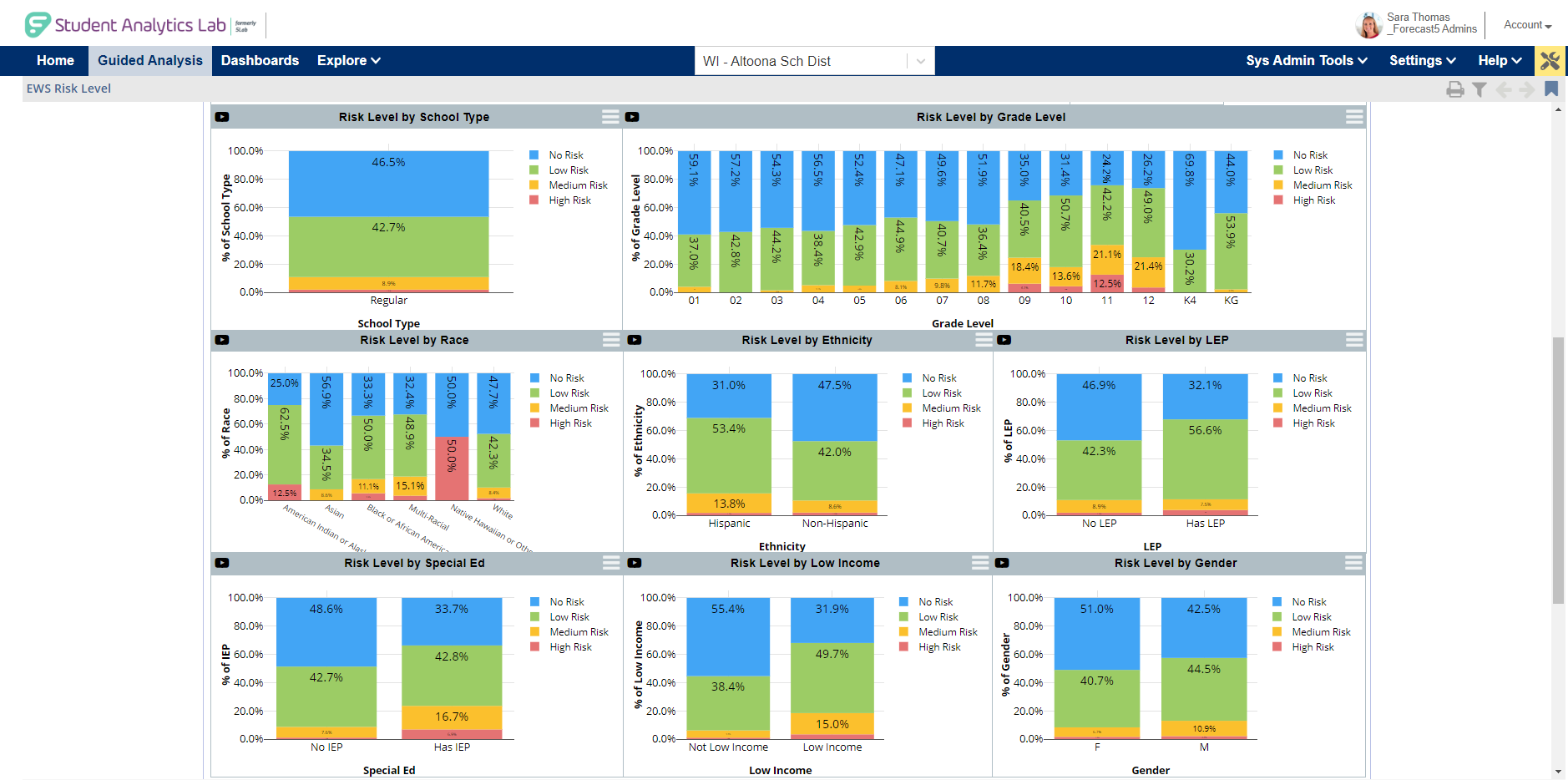Play video for Risk Level by Low Income
This screenshot has width=1568, height=780.
coord(635,563)
